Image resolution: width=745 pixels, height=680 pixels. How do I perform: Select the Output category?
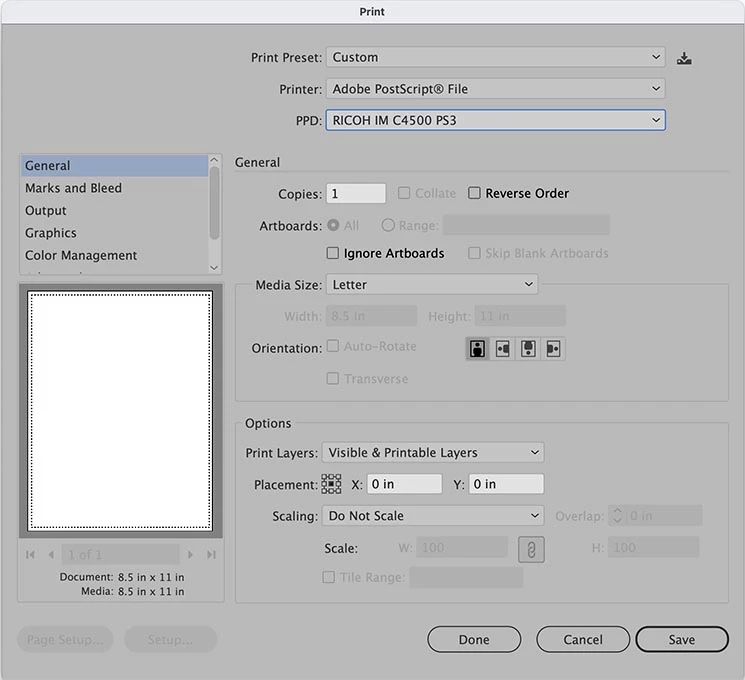tap(114, 211)
